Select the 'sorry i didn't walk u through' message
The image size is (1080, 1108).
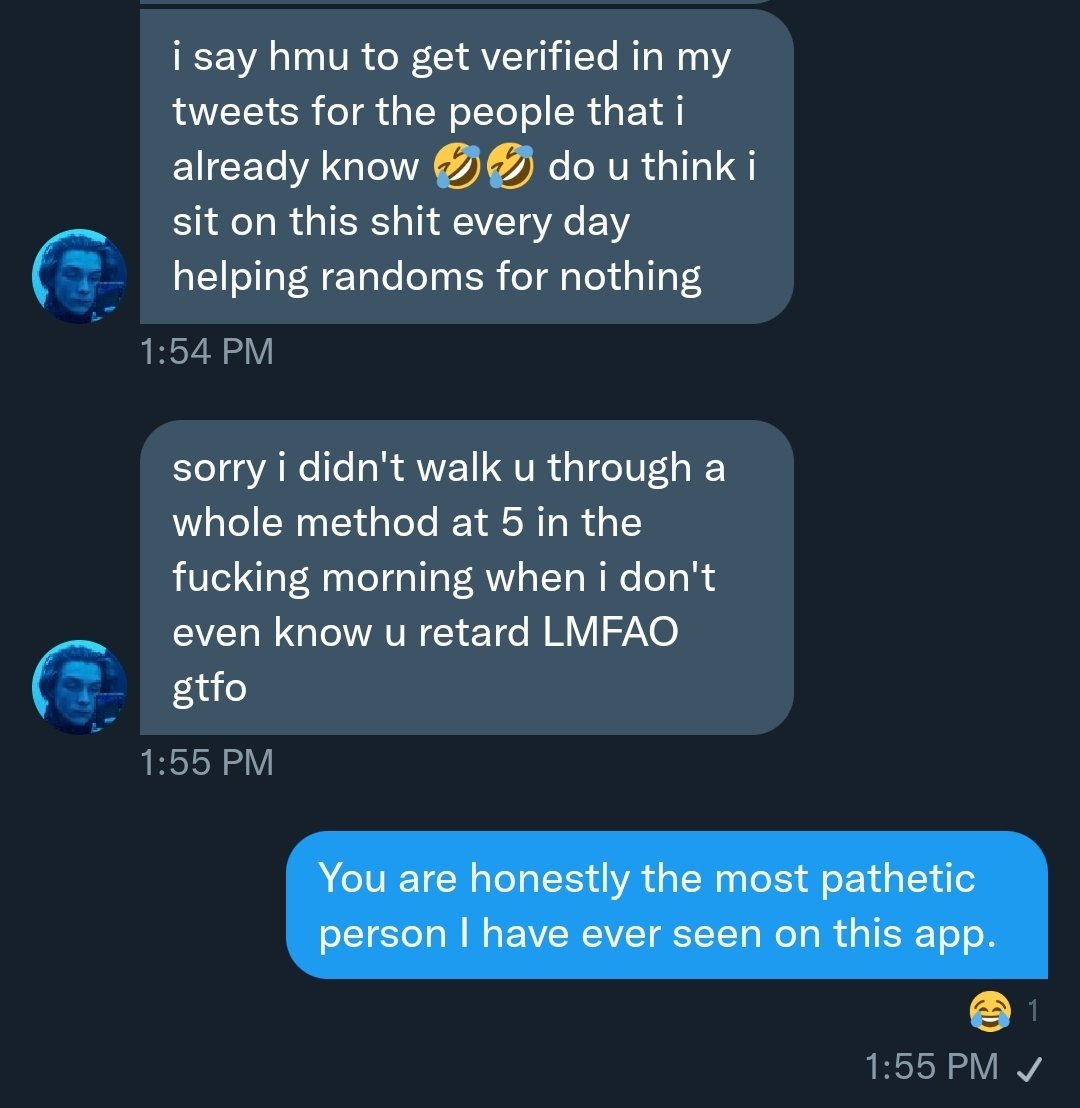click(x=466, y=577)
